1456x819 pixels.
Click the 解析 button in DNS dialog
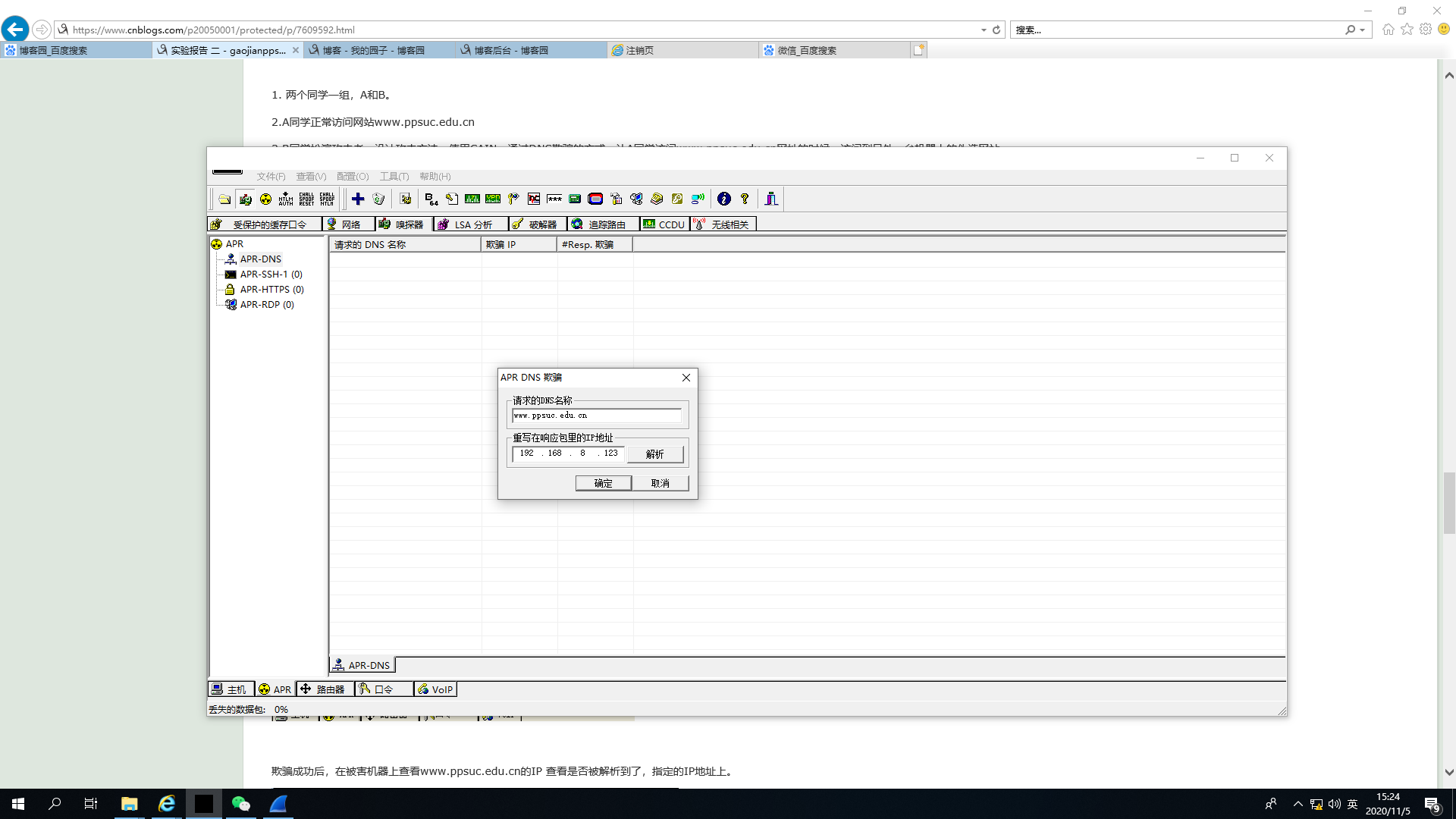[x=655, y=454]
